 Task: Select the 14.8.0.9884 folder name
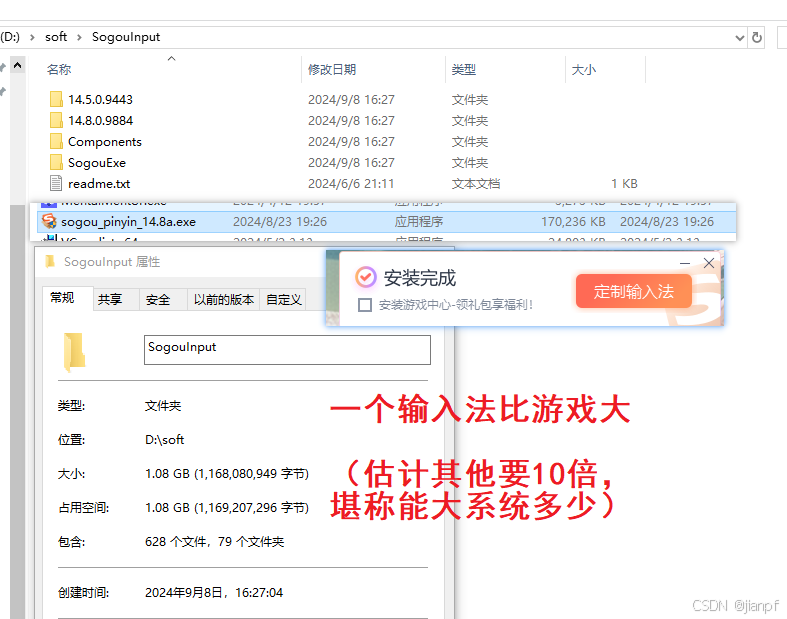click(100, 120)
